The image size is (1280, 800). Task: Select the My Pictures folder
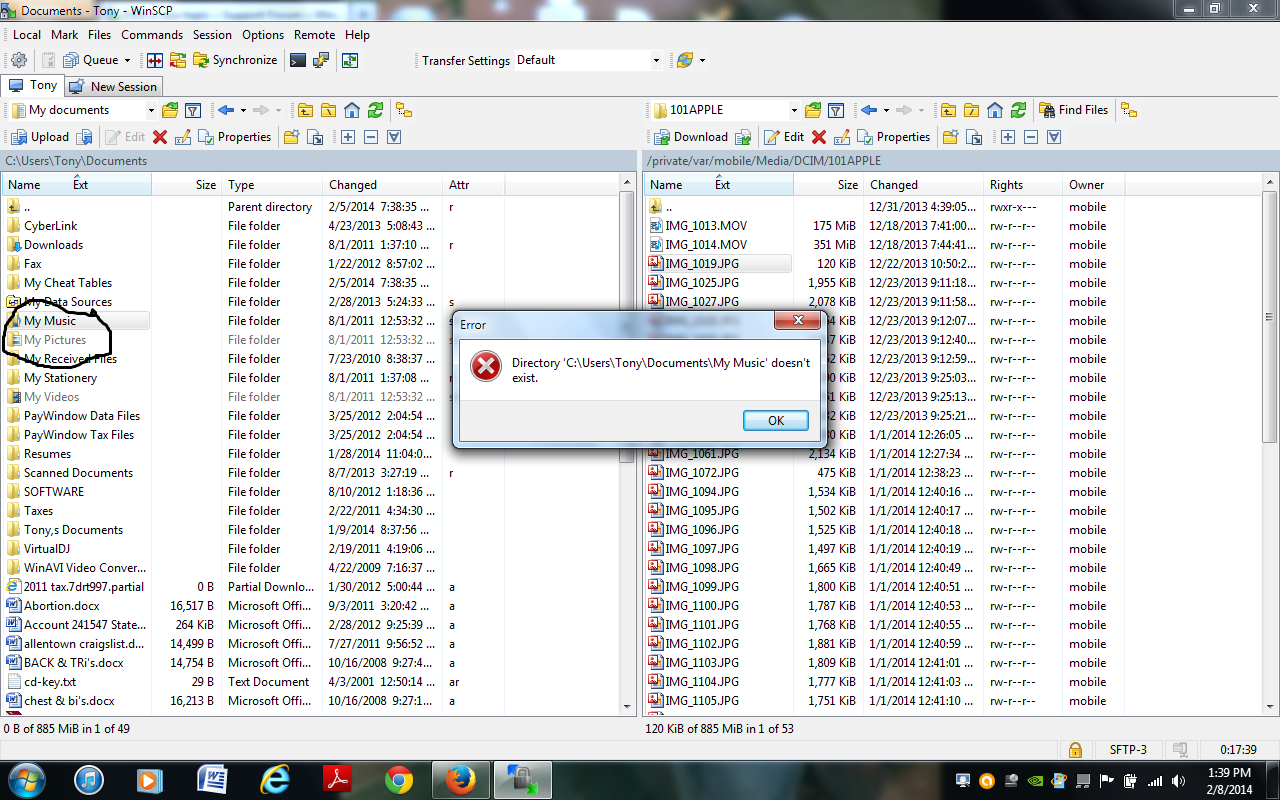click(57, 339)
